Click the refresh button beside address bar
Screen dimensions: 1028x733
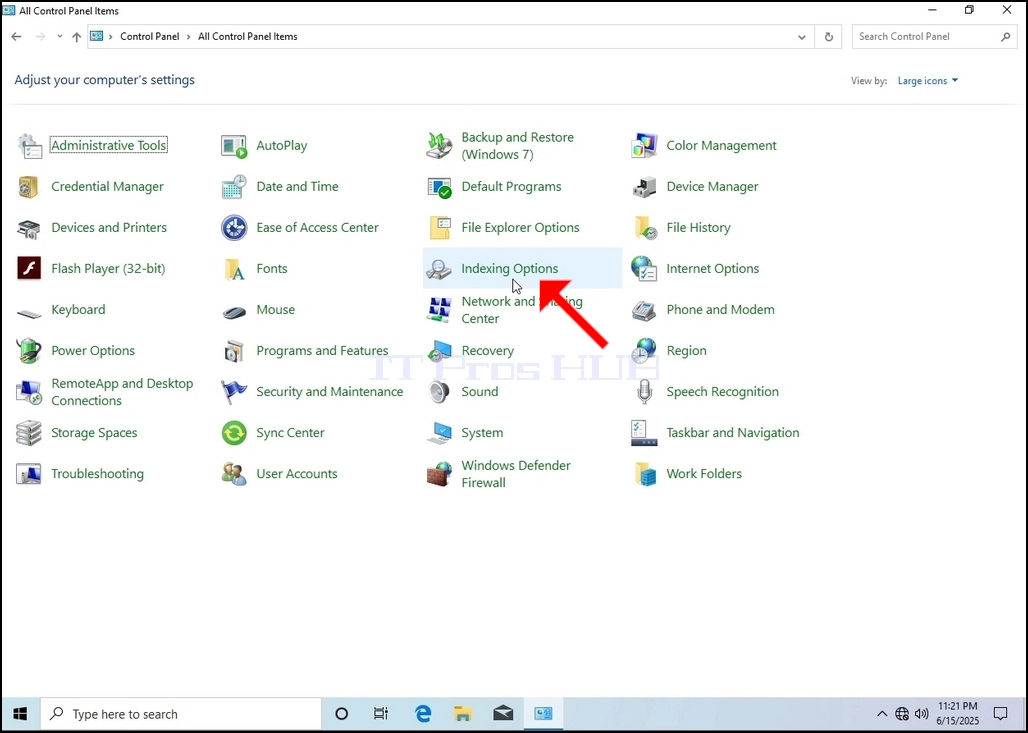coord(829,37)
